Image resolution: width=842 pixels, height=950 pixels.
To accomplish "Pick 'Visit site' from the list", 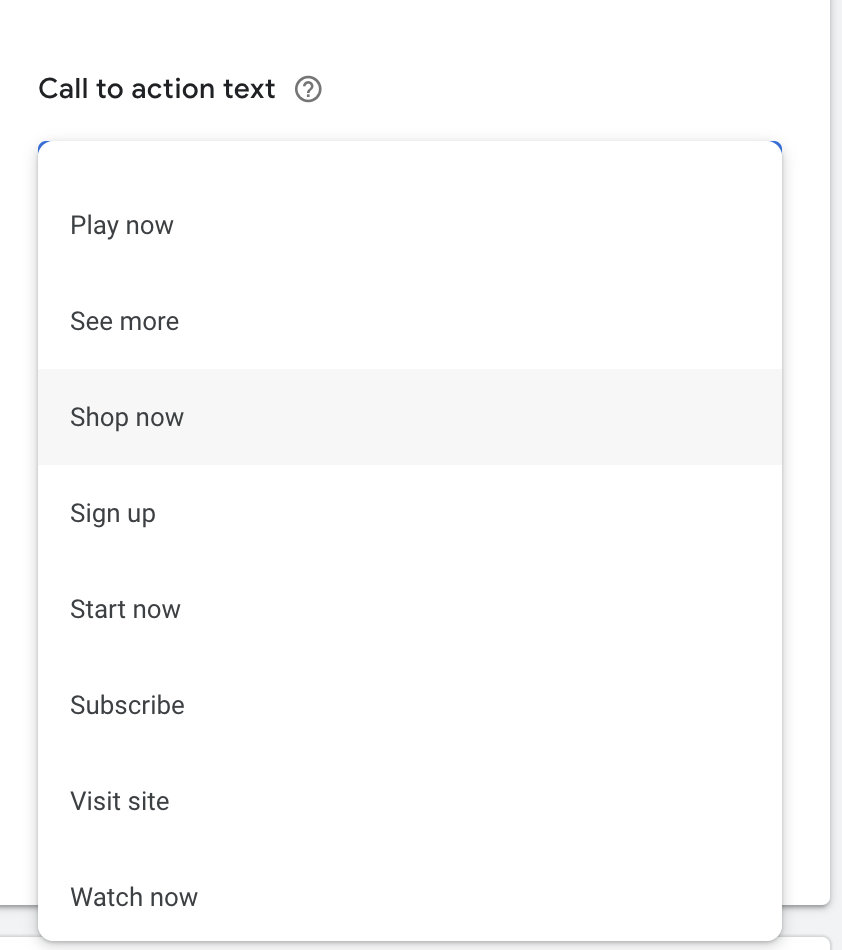I will [x=120, y=801].
